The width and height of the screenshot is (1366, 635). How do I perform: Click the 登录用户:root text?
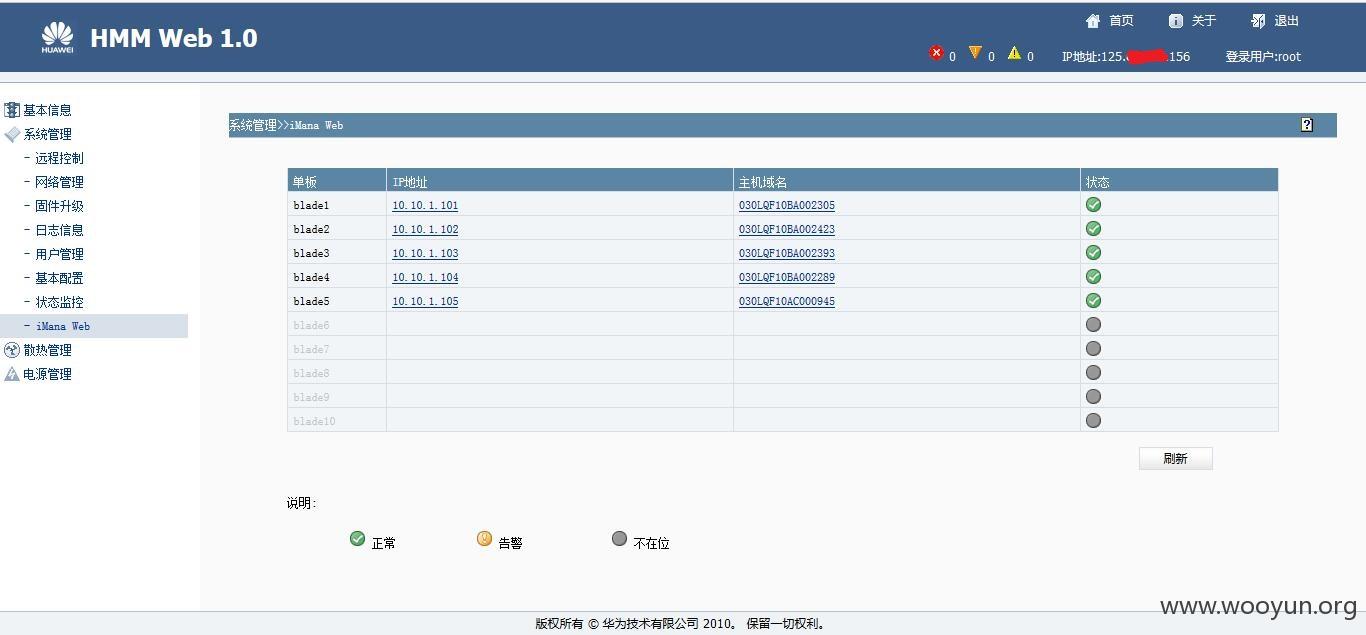tap(1263, 57)
